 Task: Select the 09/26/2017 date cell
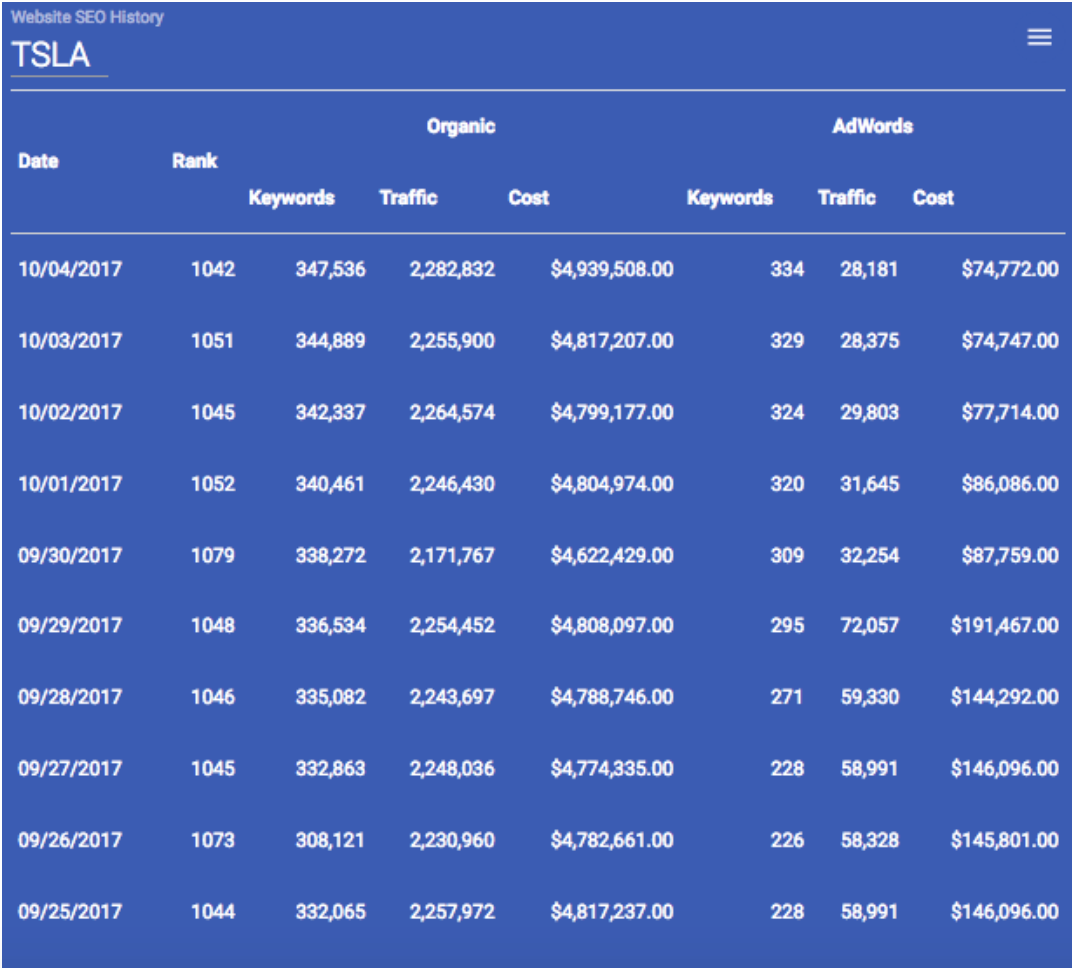[x=70, y=840]
